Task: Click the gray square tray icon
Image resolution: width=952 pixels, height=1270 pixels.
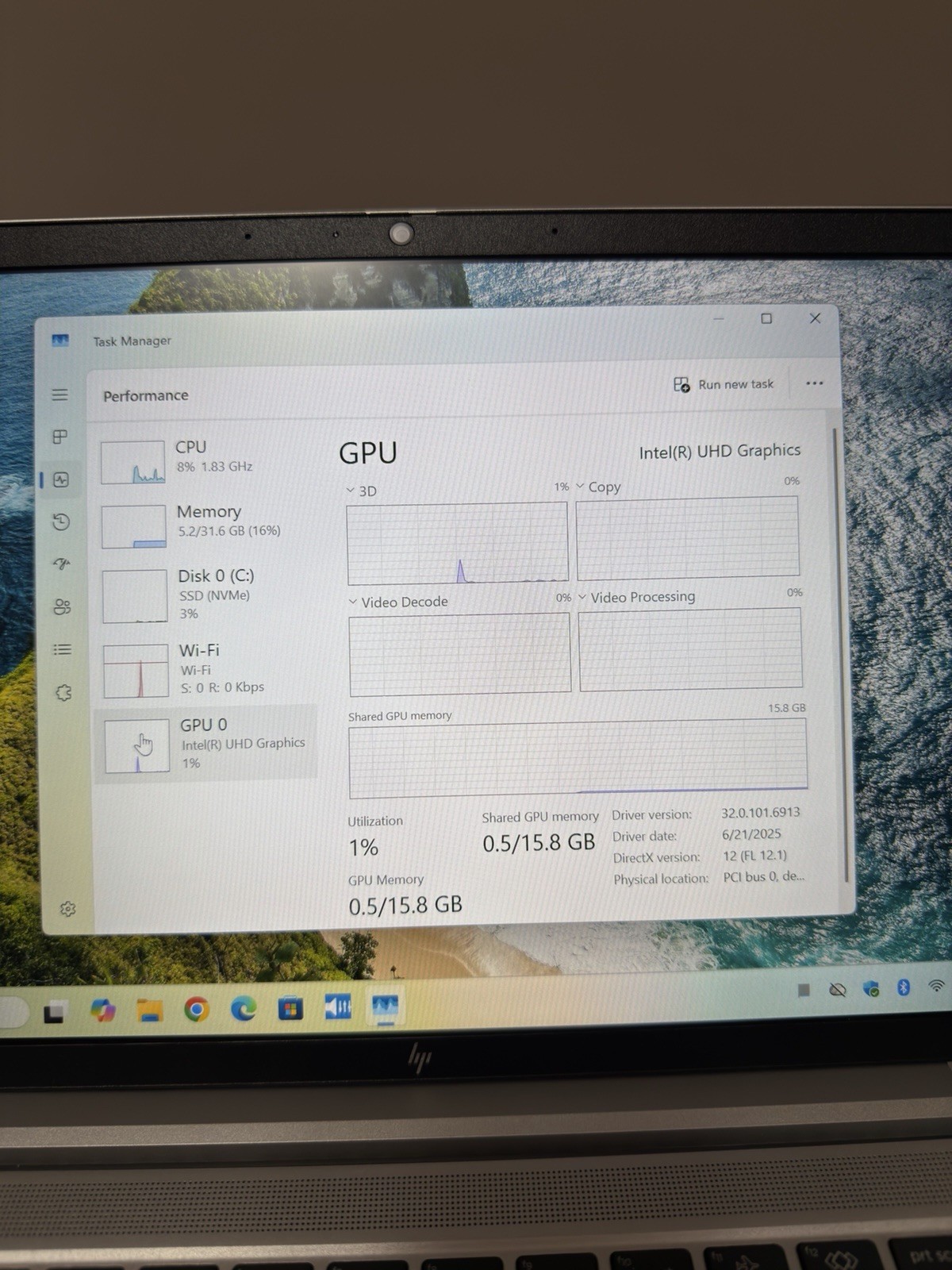Action: point(804,990)
